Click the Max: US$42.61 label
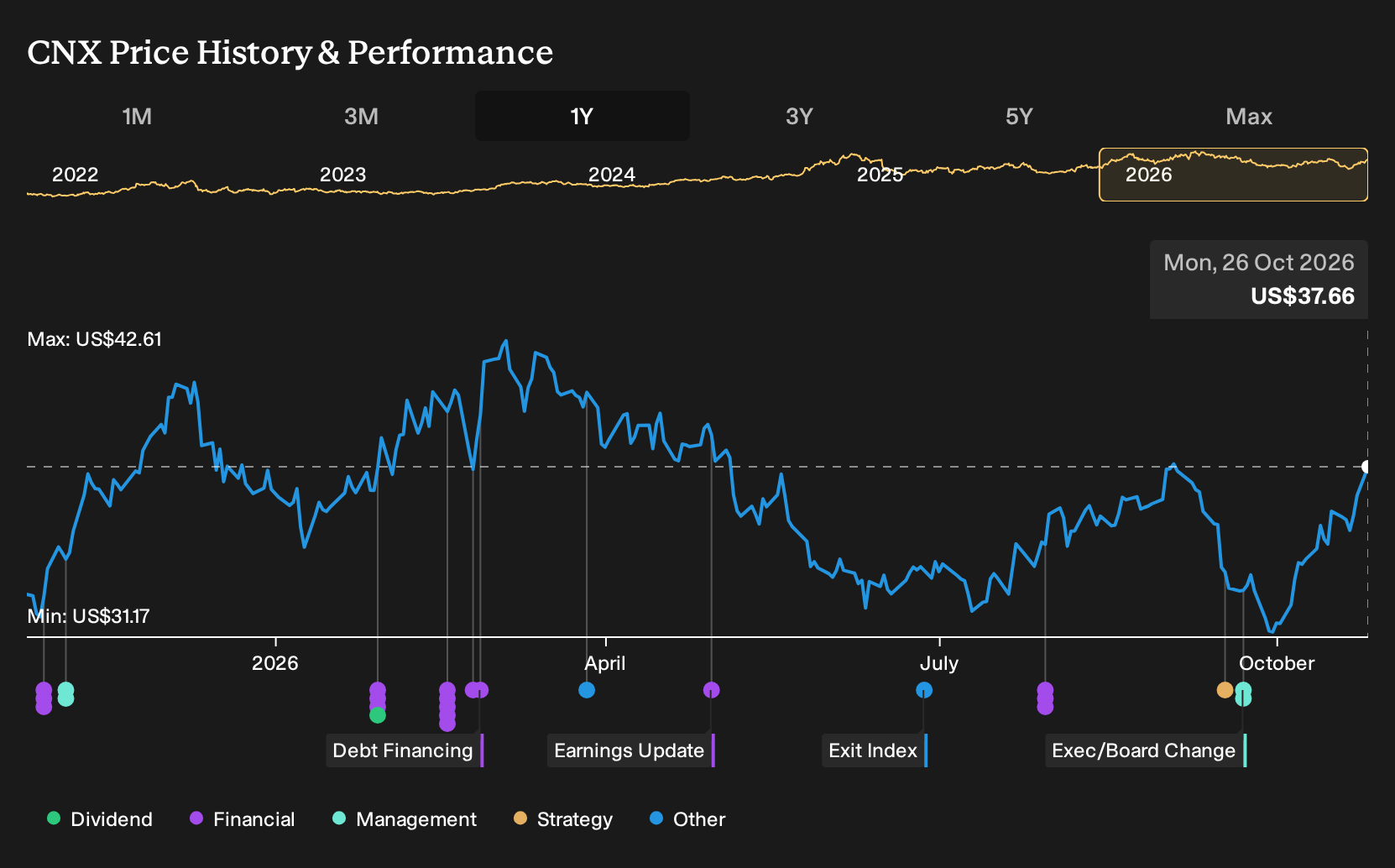This screenshot has height=868, width=1395. (x=95, y=339)
